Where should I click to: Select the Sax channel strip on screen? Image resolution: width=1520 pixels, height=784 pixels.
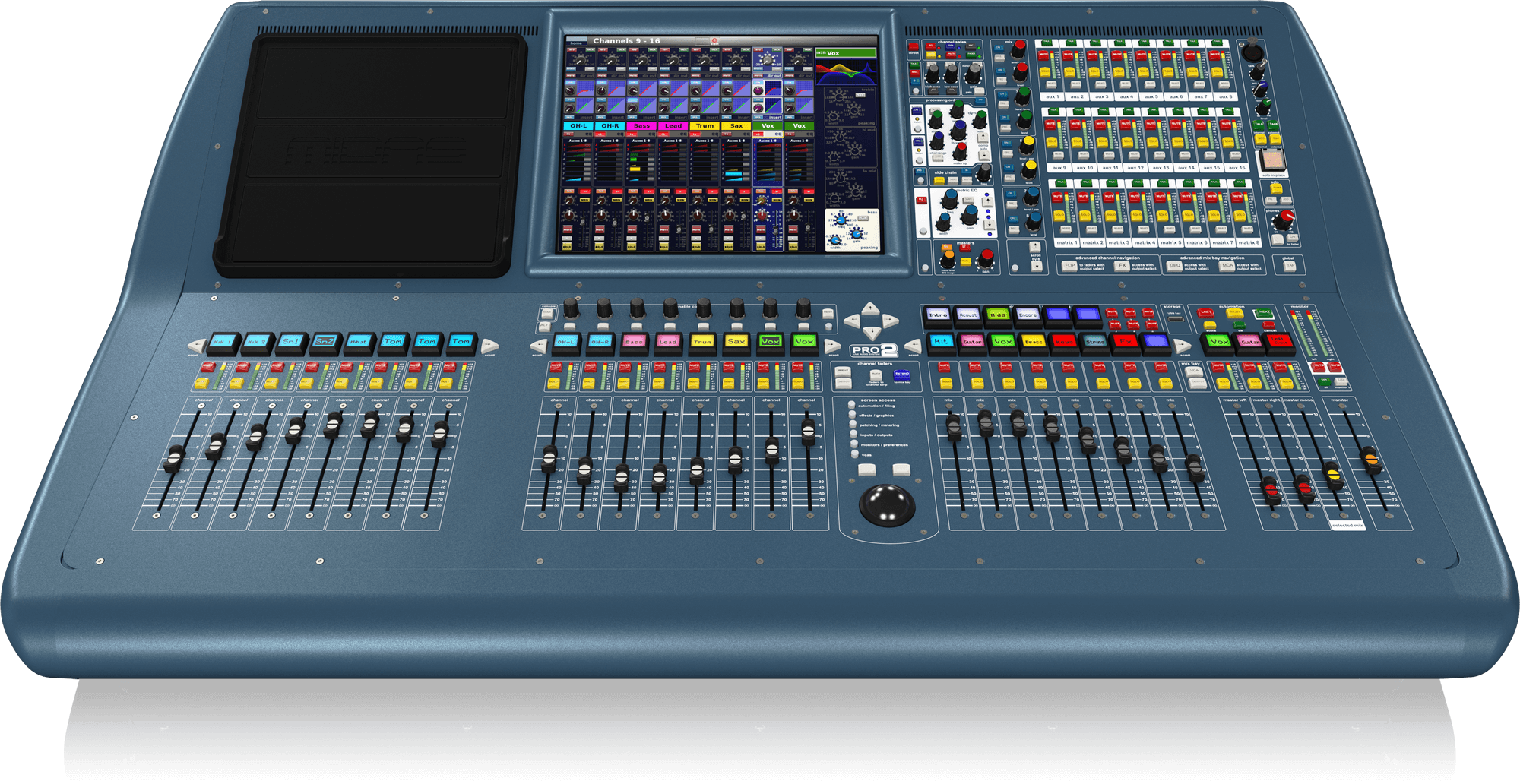tap(736, 125)
